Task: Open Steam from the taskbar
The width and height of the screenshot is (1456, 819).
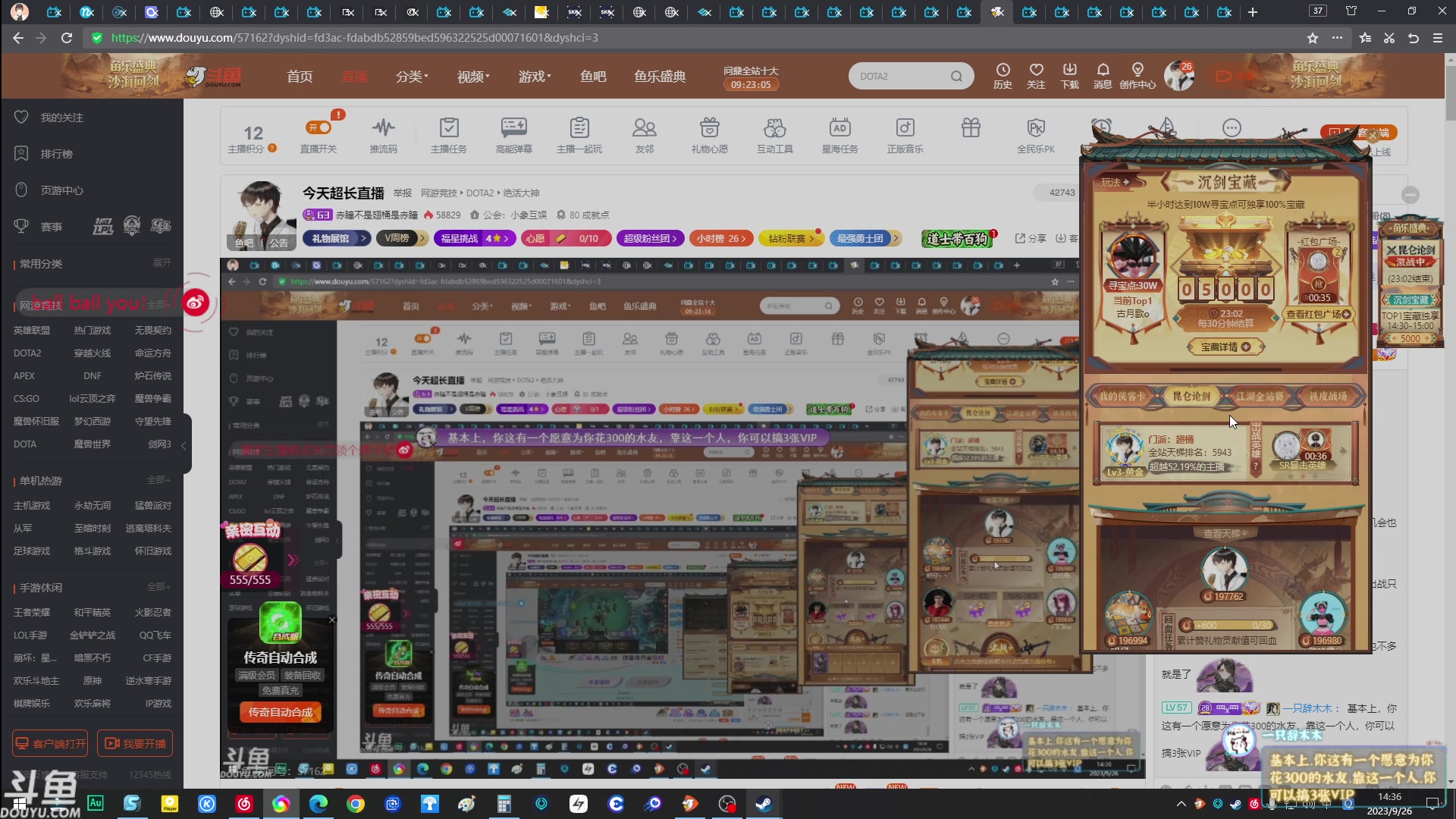Action: (x=764, y=804)
